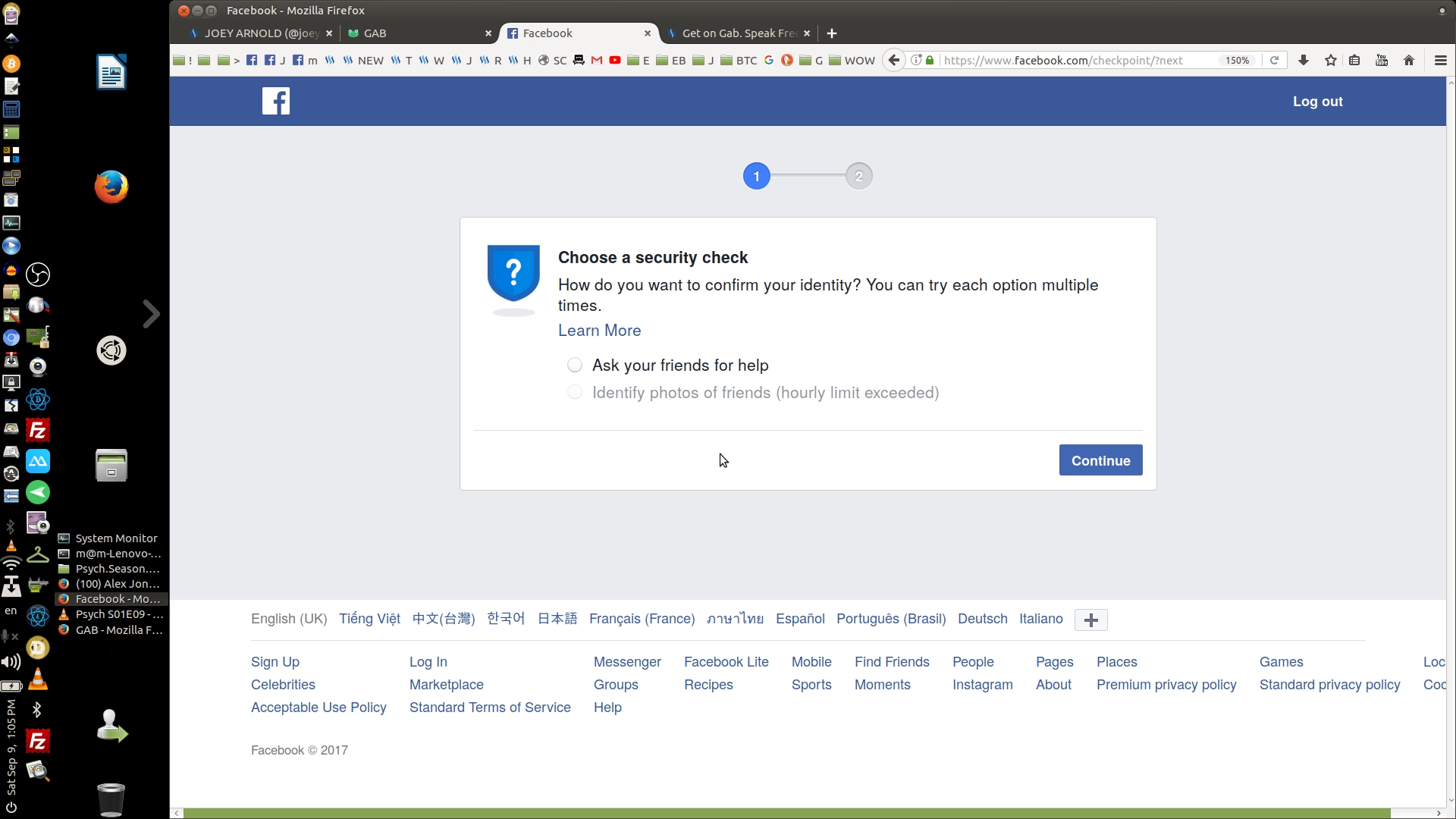Expand the BTC bookmarks folder
This screenshot has height=819, width=1456.
tap(739, 61)
